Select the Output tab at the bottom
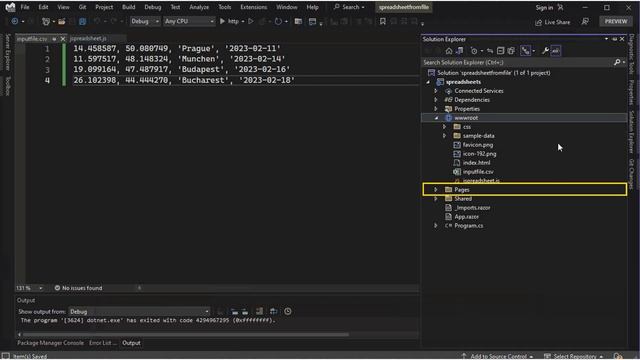The width and height of the screenshot is (640, 360). (131, 343)
